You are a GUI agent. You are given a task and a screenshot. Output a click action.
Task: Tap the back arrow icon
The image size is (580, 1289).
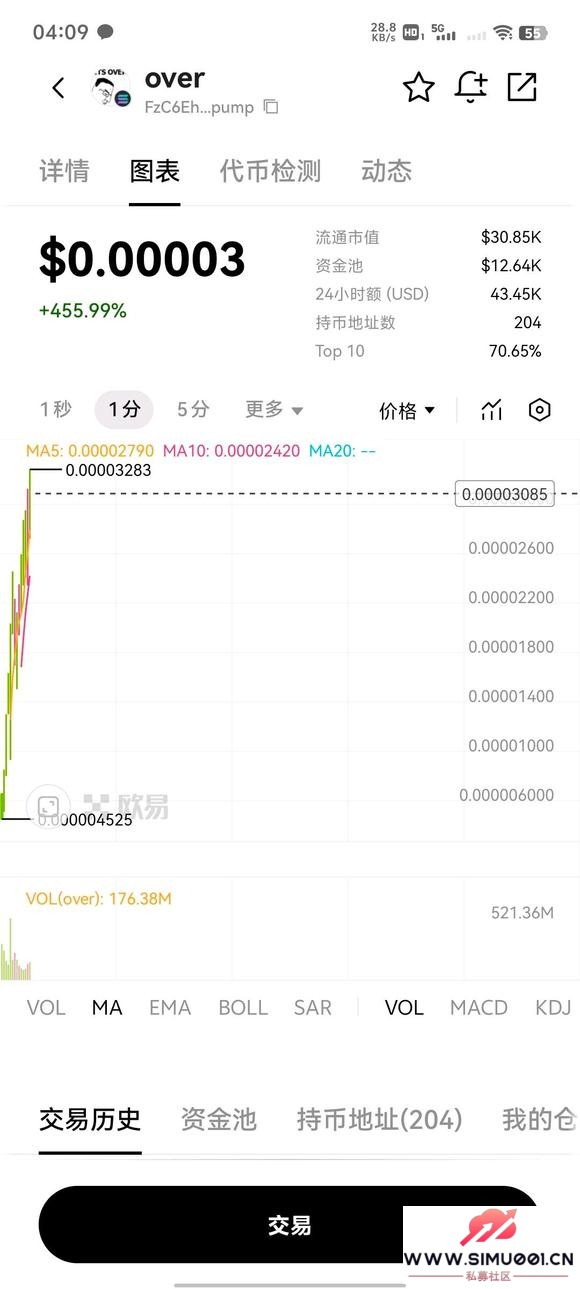click(x=58, y=88)
